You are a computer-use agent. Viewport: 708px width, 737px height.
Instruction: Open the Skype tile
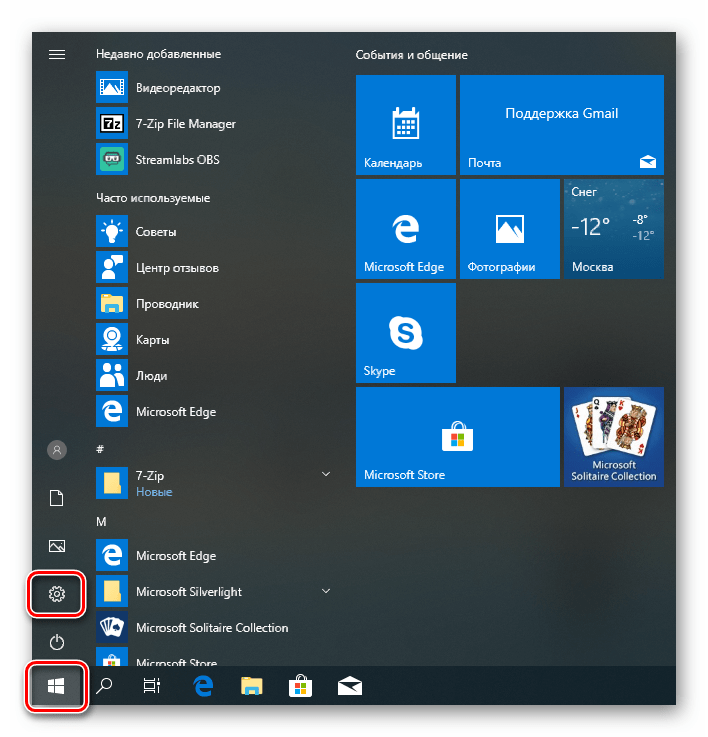(x=406, y=333)
